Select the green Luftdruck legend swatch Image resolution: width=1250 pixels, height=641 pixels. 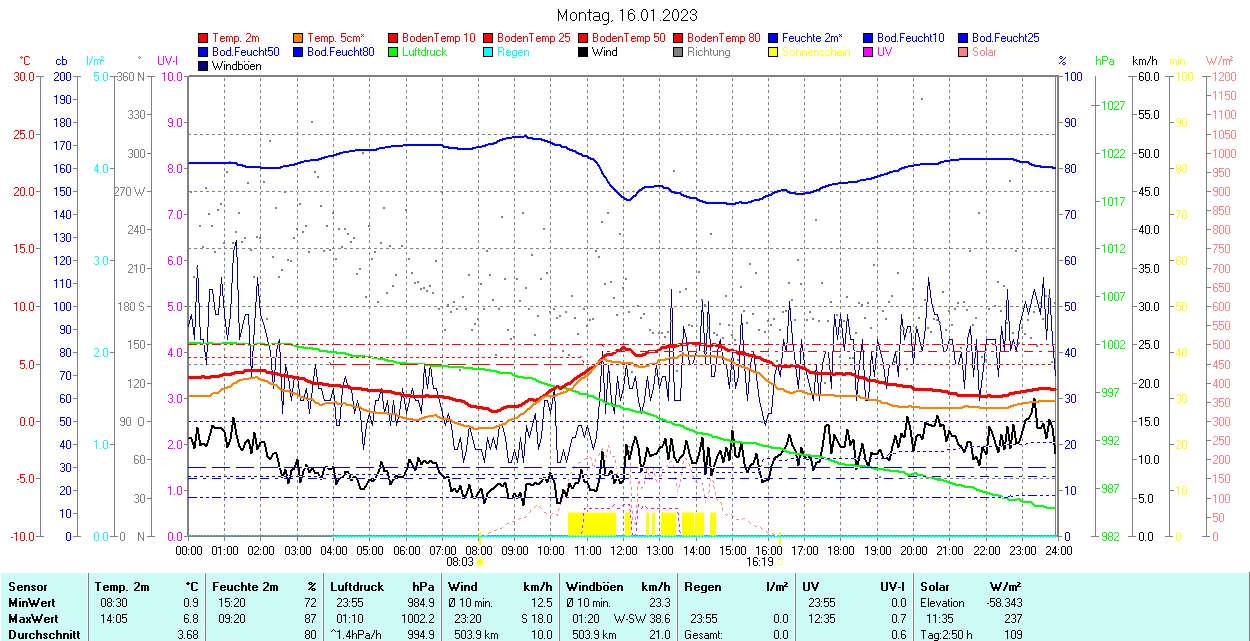click(x=394, y=52)
